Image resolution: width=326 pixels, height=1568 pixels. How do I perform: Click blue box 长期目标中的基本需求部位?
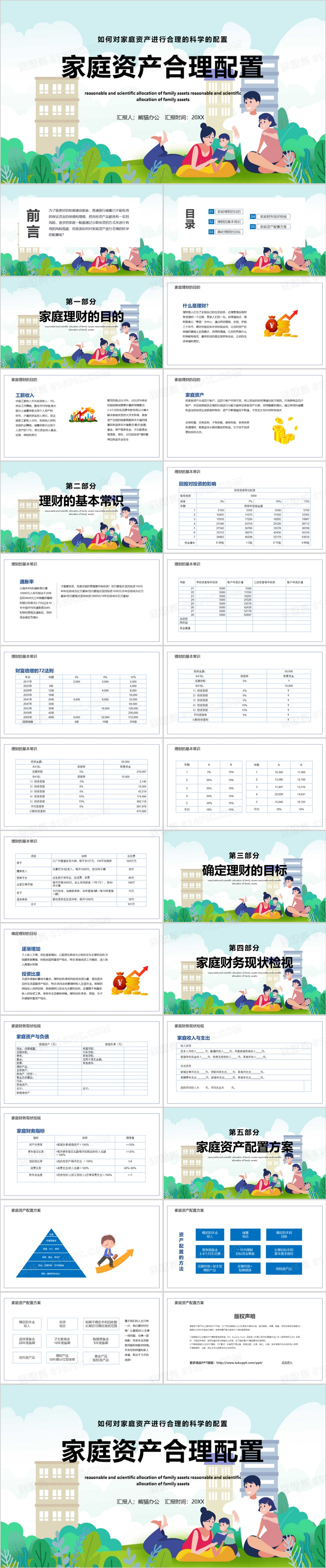coord(284,1251)
